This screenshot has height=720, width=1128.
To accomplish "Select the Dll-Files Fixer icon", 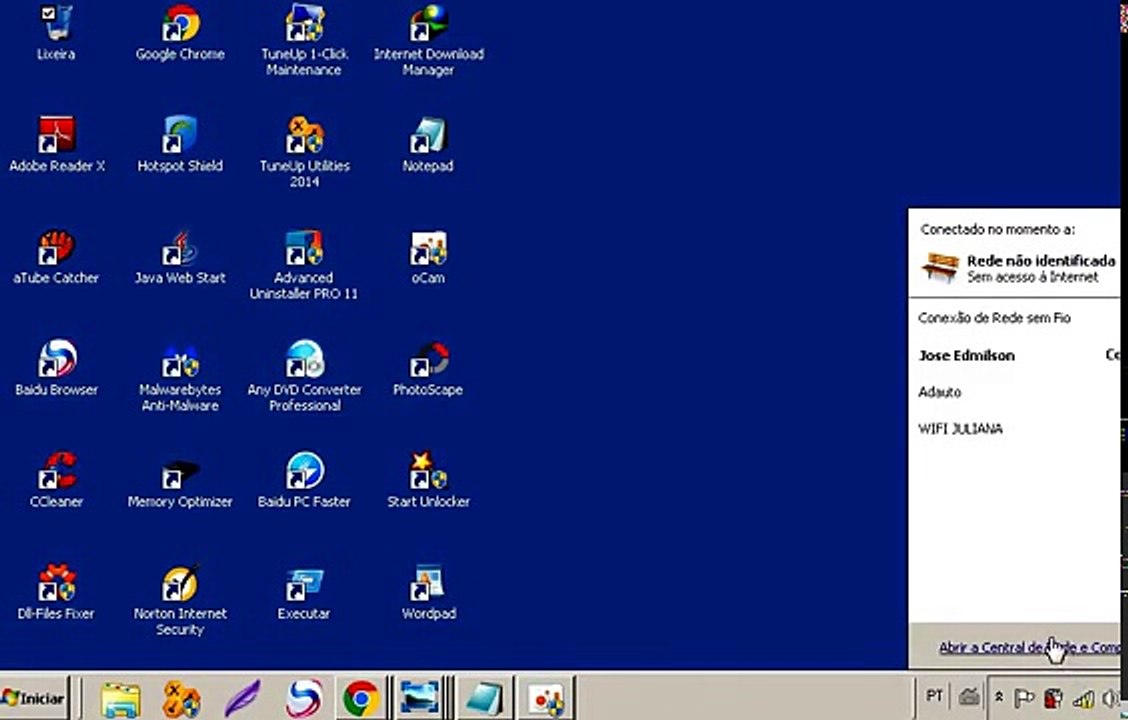I will (56, 593).
